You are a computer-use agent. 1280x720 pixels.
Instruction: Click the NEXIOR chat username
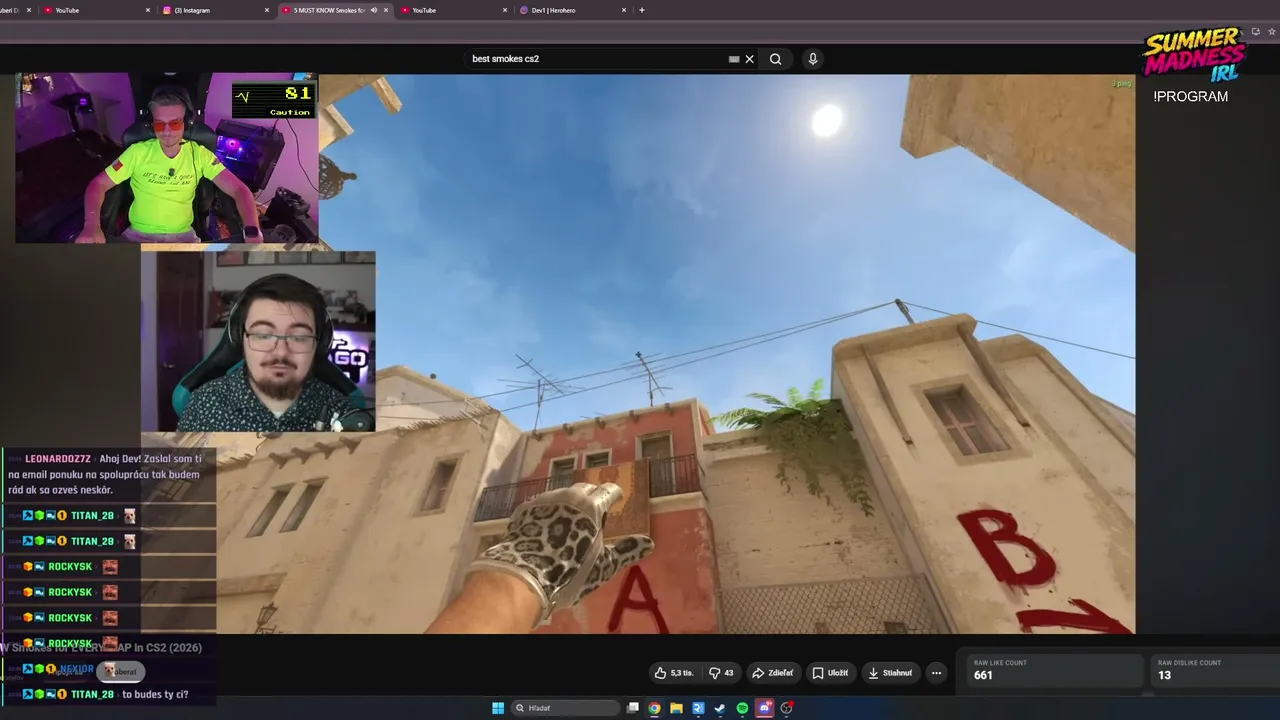point(77,669)
